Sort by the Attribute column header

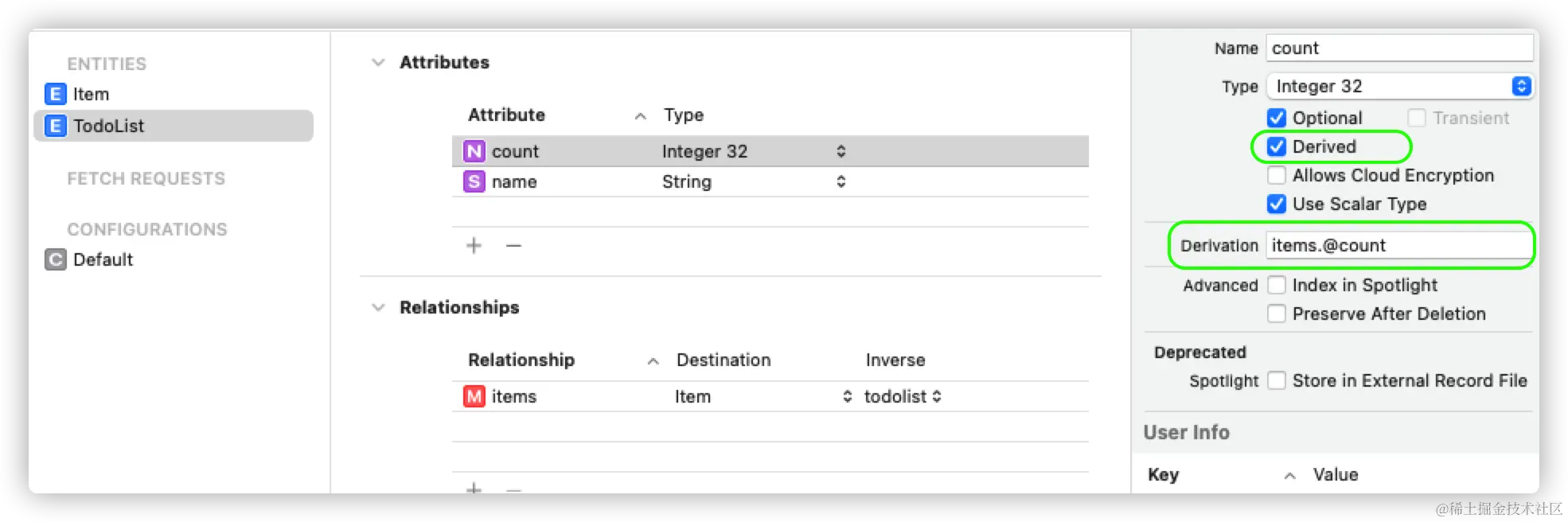pyautogui.click(x=506, y=115)
